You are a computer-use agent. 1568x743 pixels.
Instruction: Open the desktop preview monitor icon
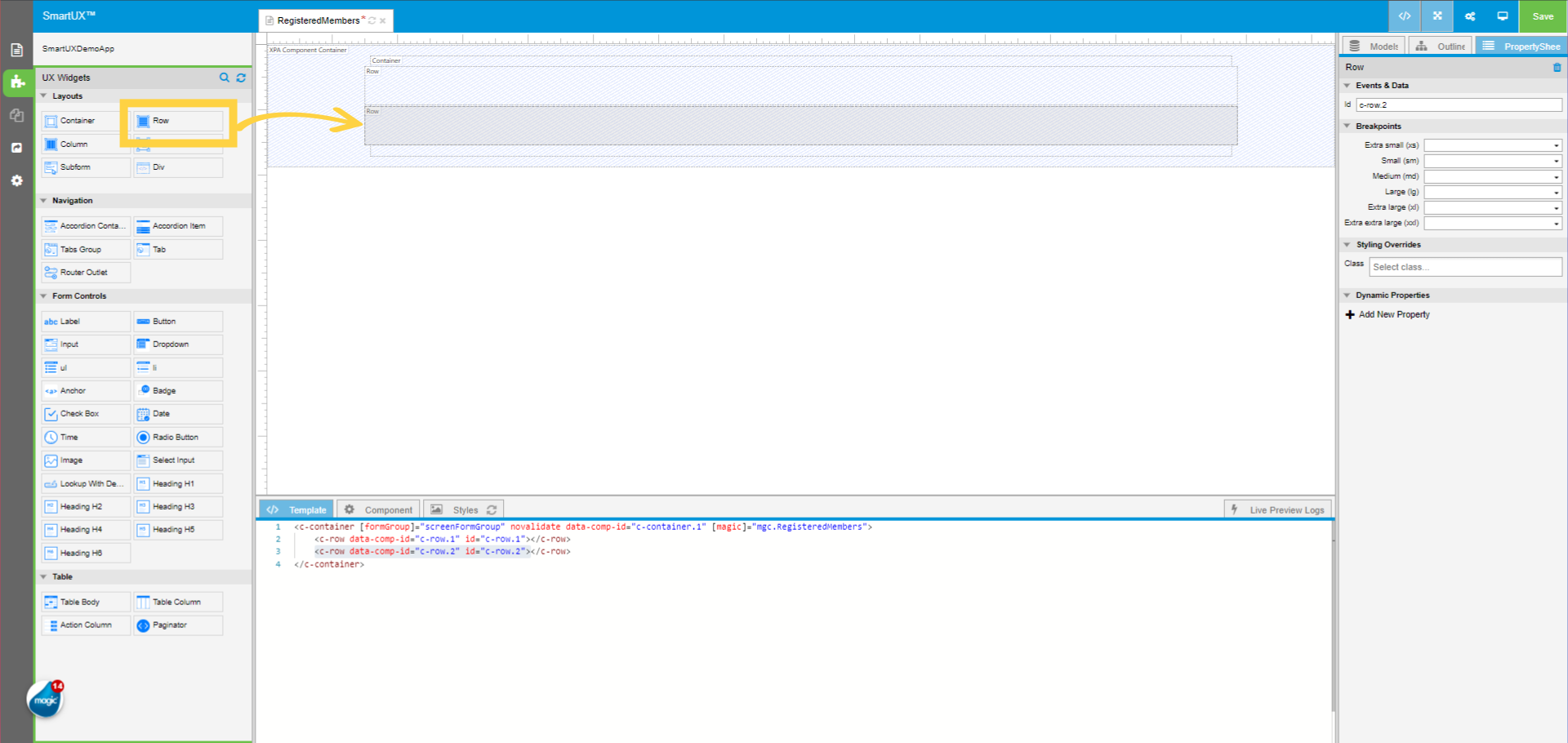tap(1503, 16)
